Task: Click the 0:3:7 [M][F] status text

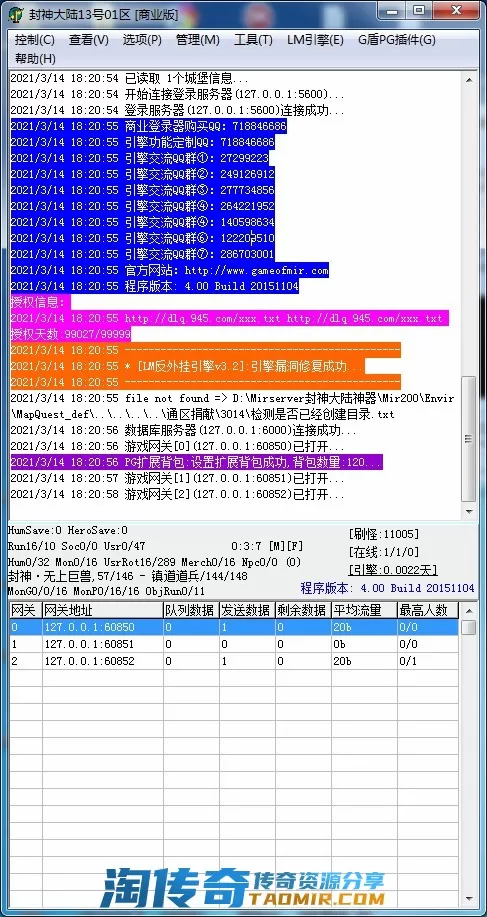Action: click(x=267, y=546)
